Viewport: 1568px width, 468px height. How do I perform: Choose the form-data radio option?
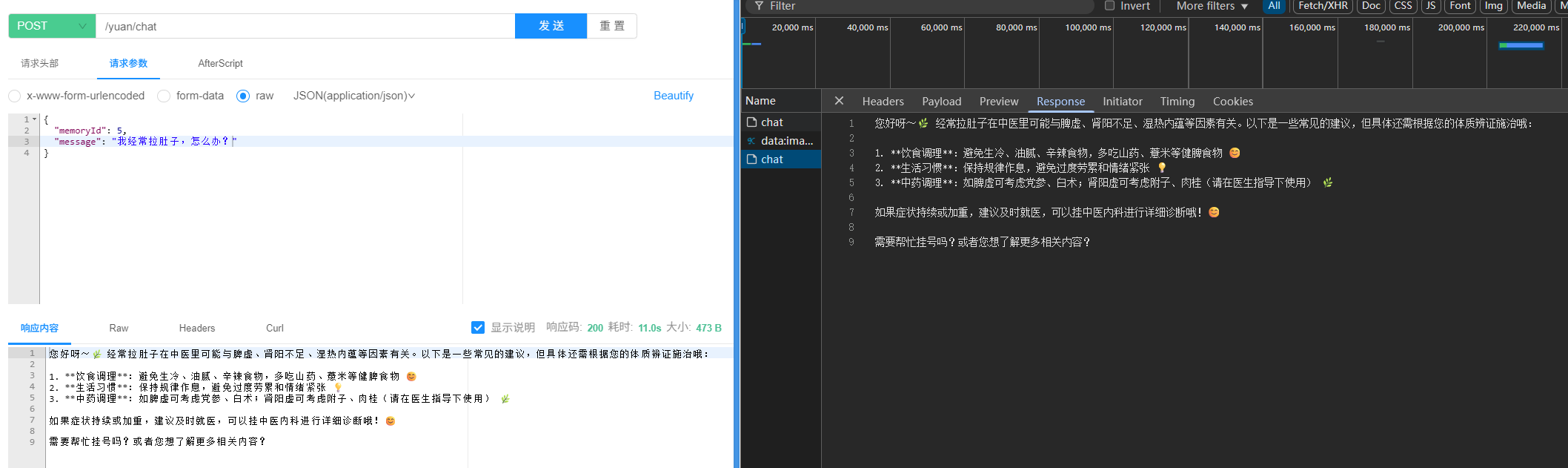pyautogui.click(x=165, y=96)
